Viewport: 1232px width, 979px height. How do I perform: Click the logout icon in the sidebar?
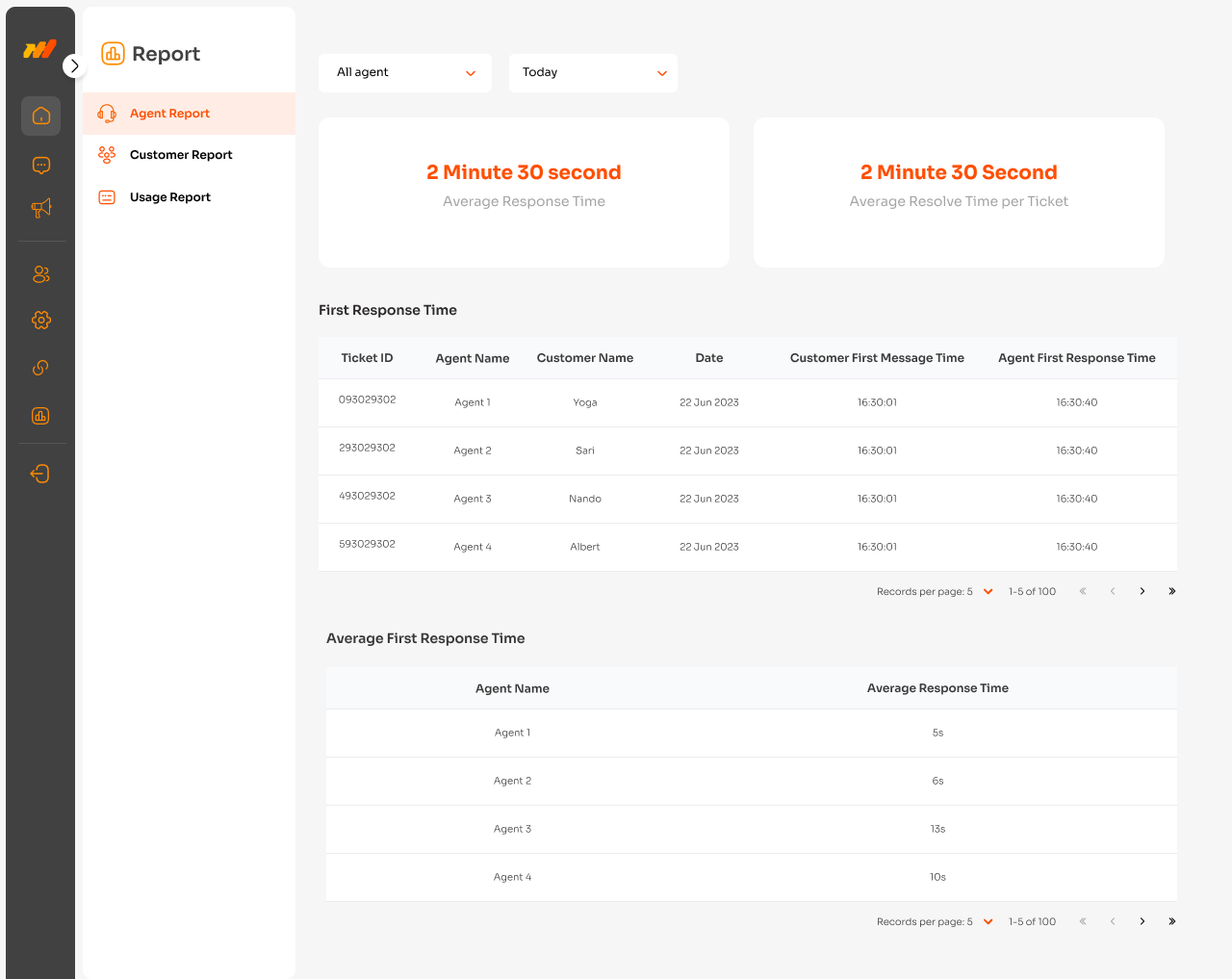40,474
